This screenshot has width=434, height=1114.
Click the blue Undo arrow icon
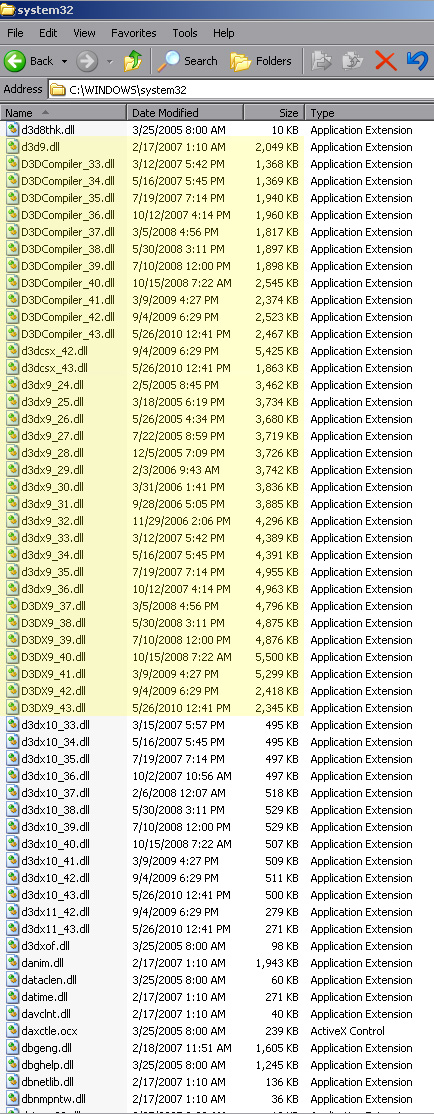417,61
